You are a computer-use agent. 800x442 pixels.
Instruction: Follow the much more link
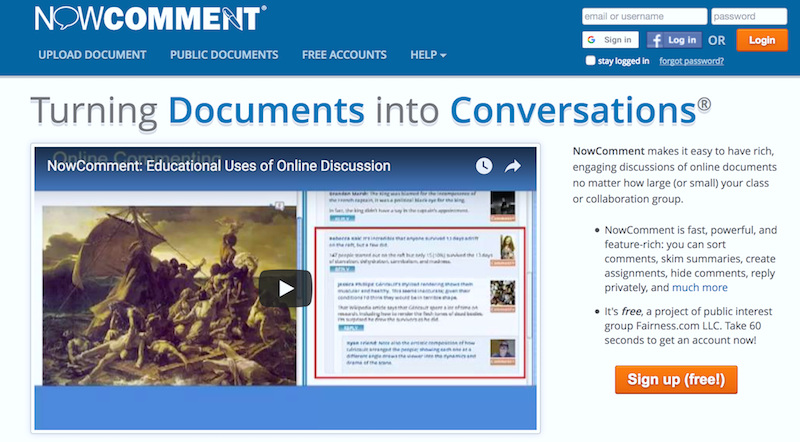[699, 287]
